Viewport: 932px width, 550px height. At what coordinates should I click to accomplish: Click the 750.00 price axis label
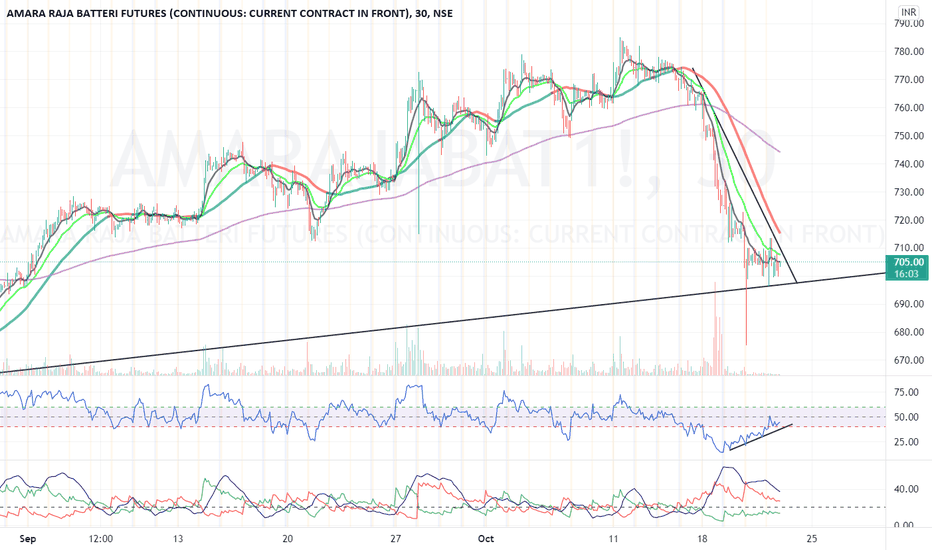pos(909,136)
